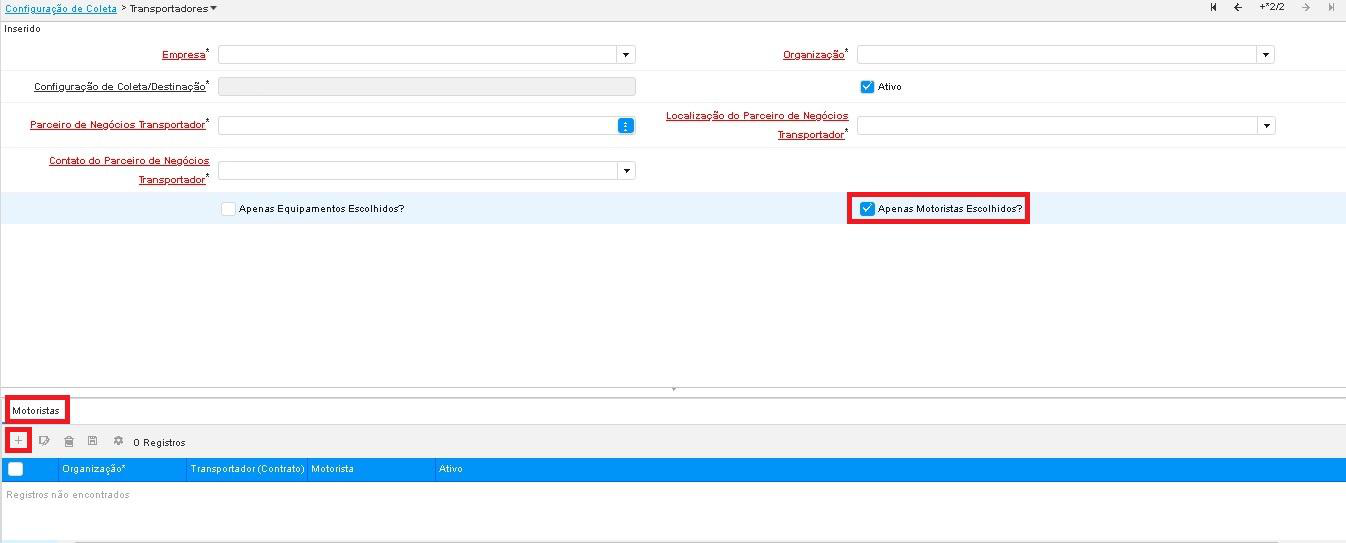Click the trash delete icon in Motoristas toolbar
Screen dimensions: 1346x543
pyautogui.click(x=69, y=441)
